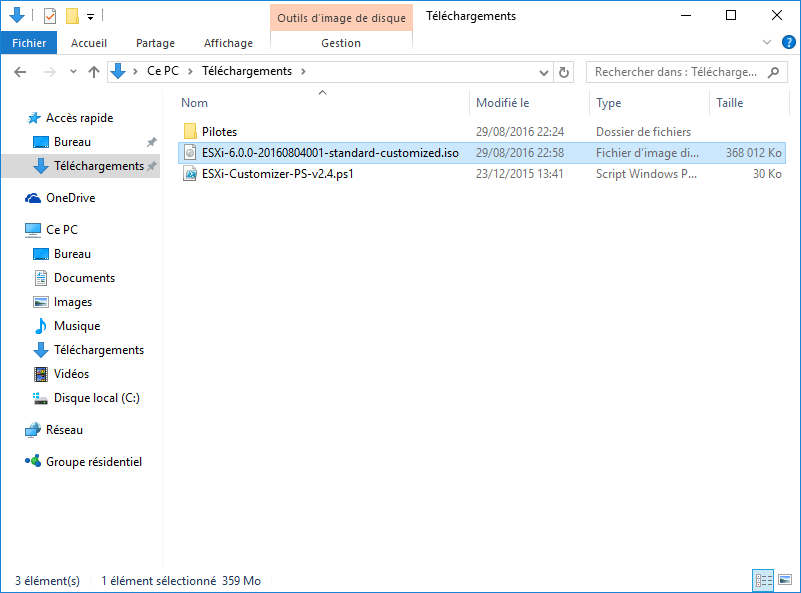The height and width of the screenshot is (593, 801).
Task: Open the Fichier ribbon tab
Action: tap(29, 43)
